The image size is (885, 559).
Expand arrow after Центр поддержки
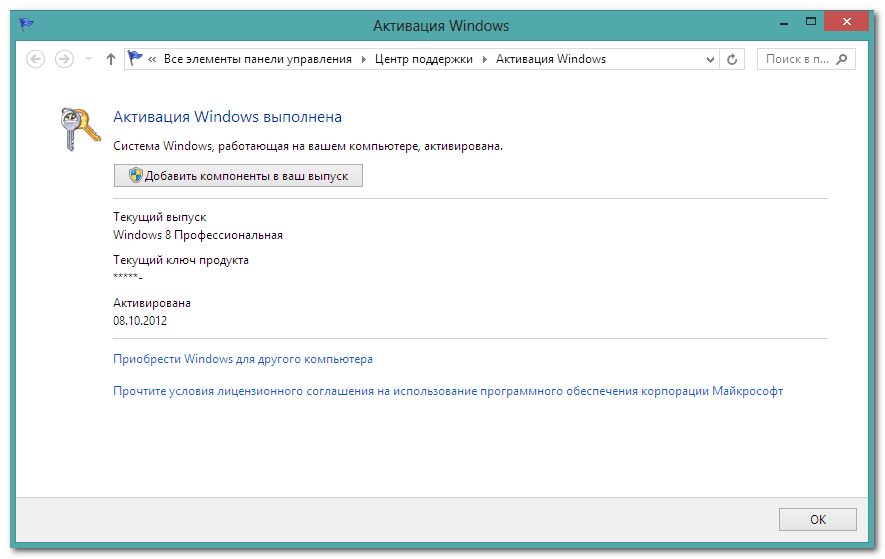484,59
